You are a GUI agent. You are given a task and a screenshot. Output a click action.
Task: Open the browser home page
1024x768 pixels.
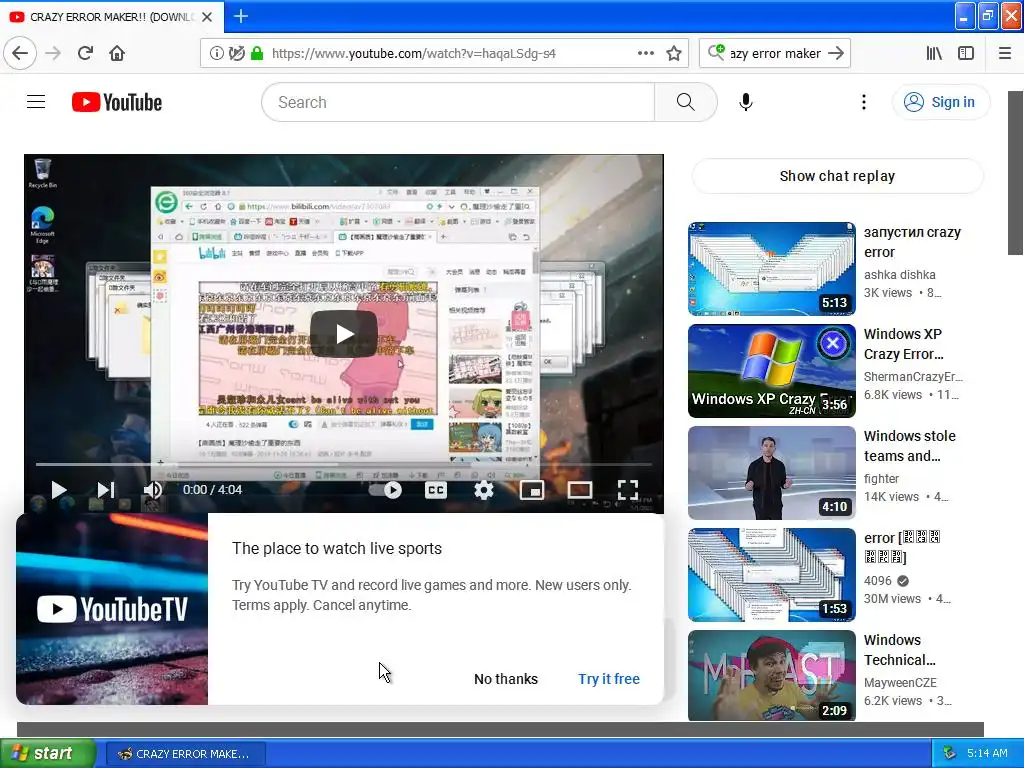117,53
